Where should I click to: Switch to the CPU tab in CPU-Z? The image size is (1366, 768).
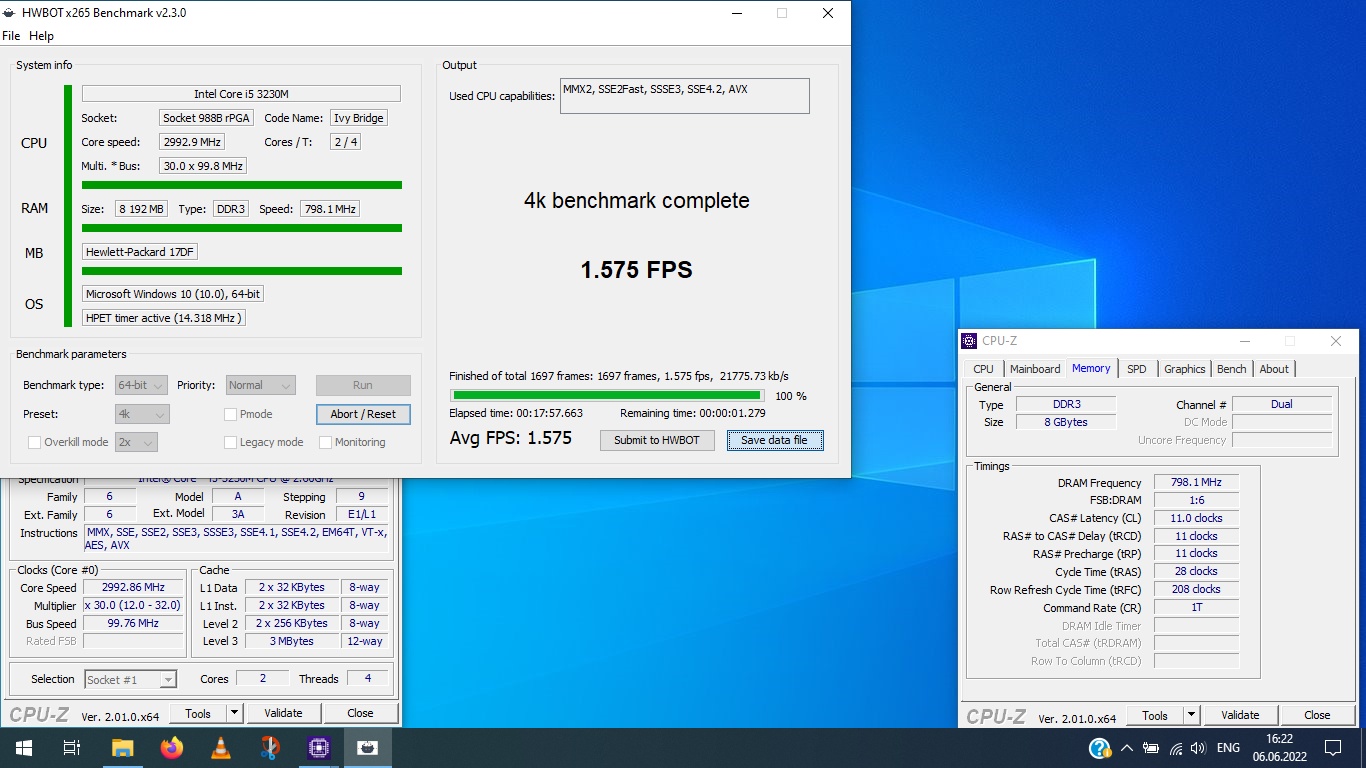(984, 369)
